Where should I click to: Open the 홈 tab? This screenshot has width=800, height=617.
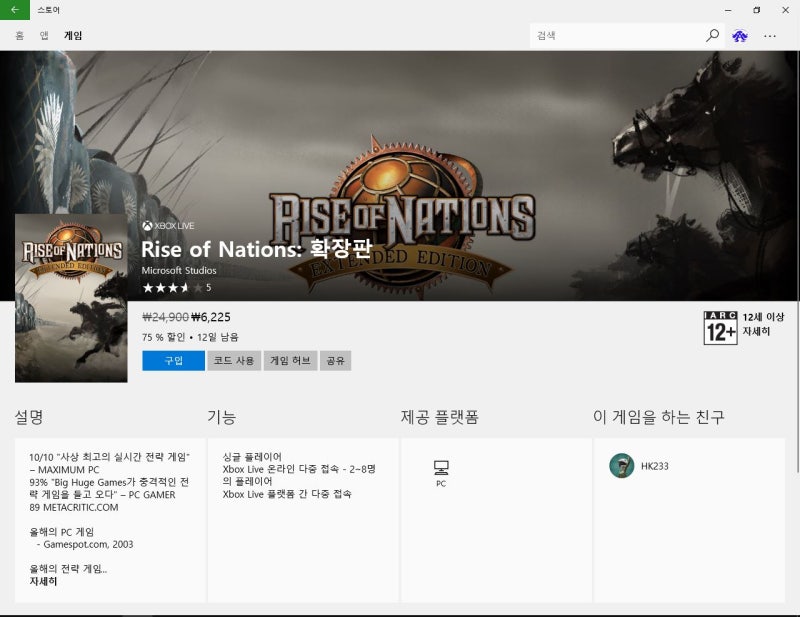pyautogui.click(x=19, y=35)
